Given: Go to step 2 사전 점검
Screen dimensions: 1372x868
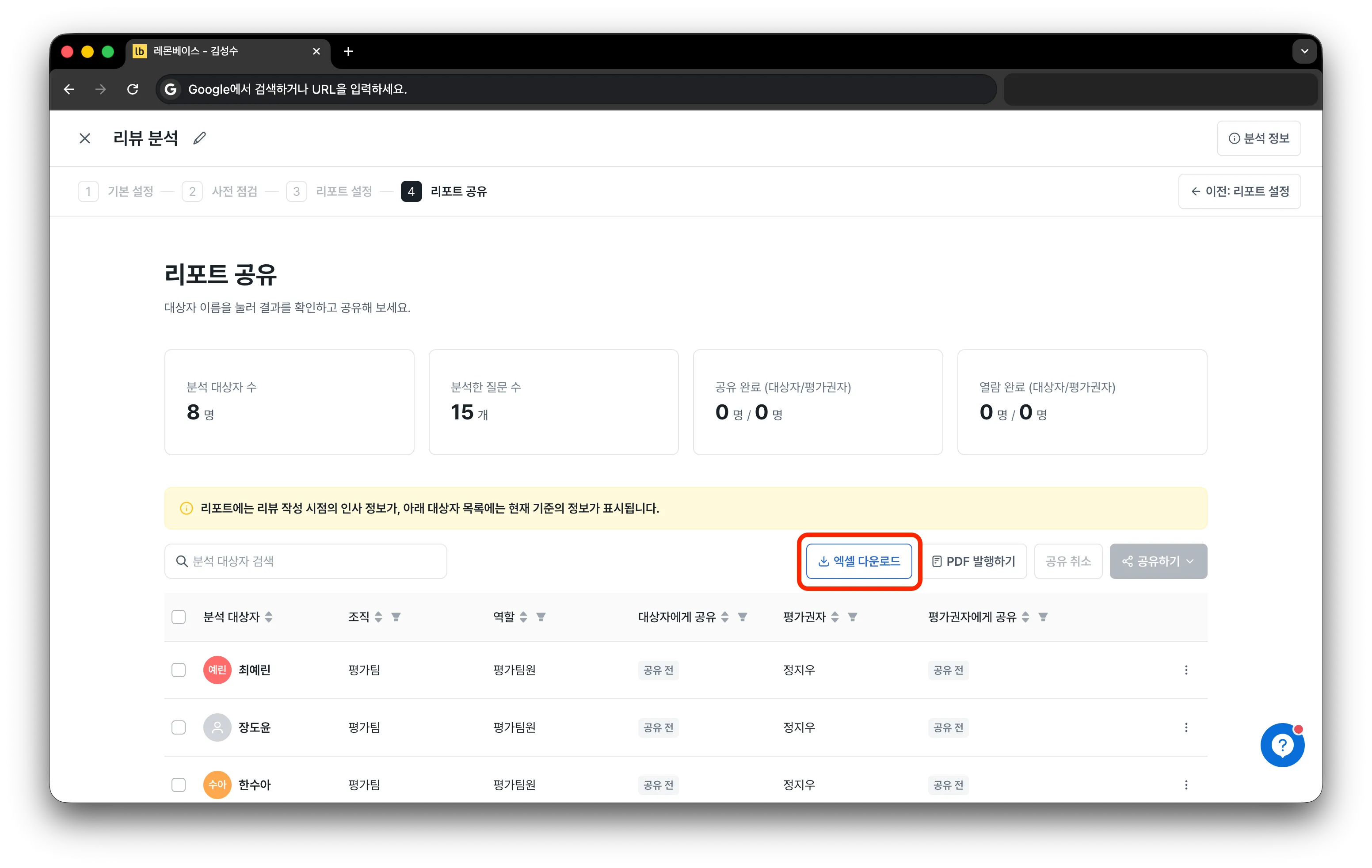Looking at the screenshot, I should tap(220, 191).
